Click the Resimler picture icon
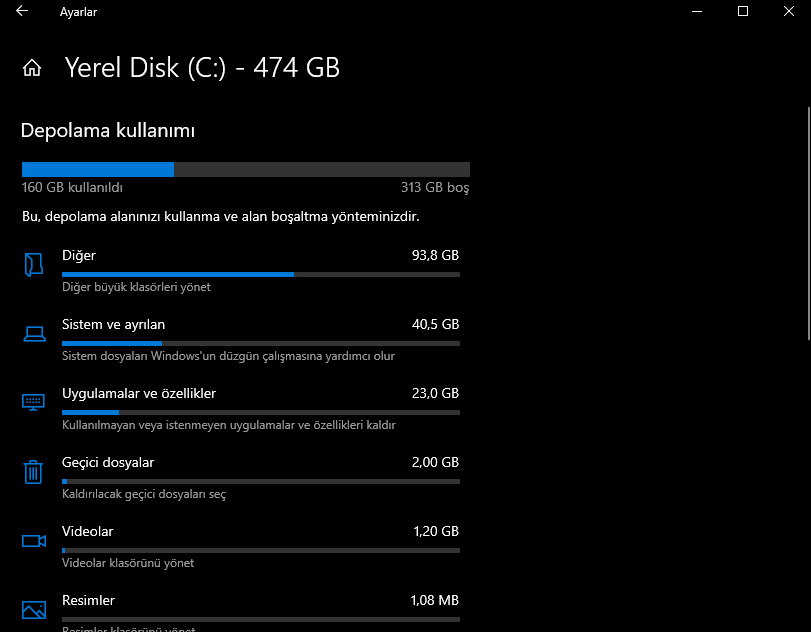 tap(34, 609)
